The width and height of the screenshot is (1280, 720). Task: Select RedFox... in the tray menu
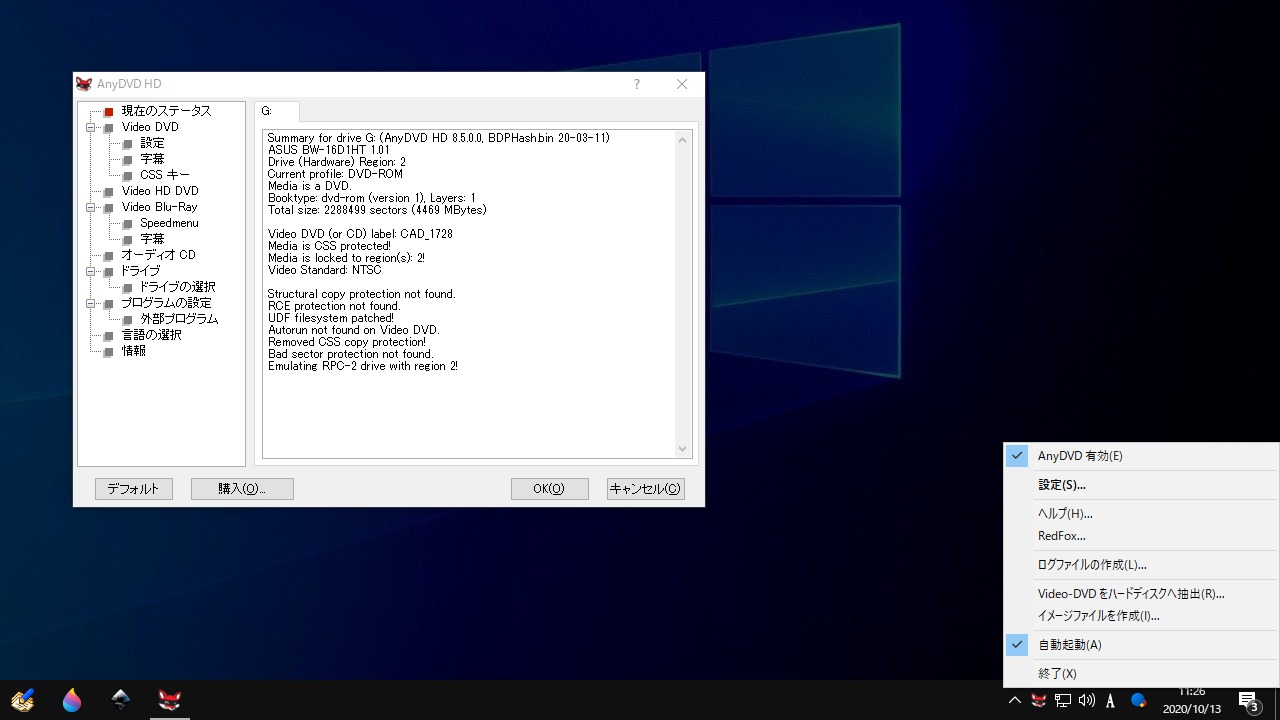(1141, 536)
